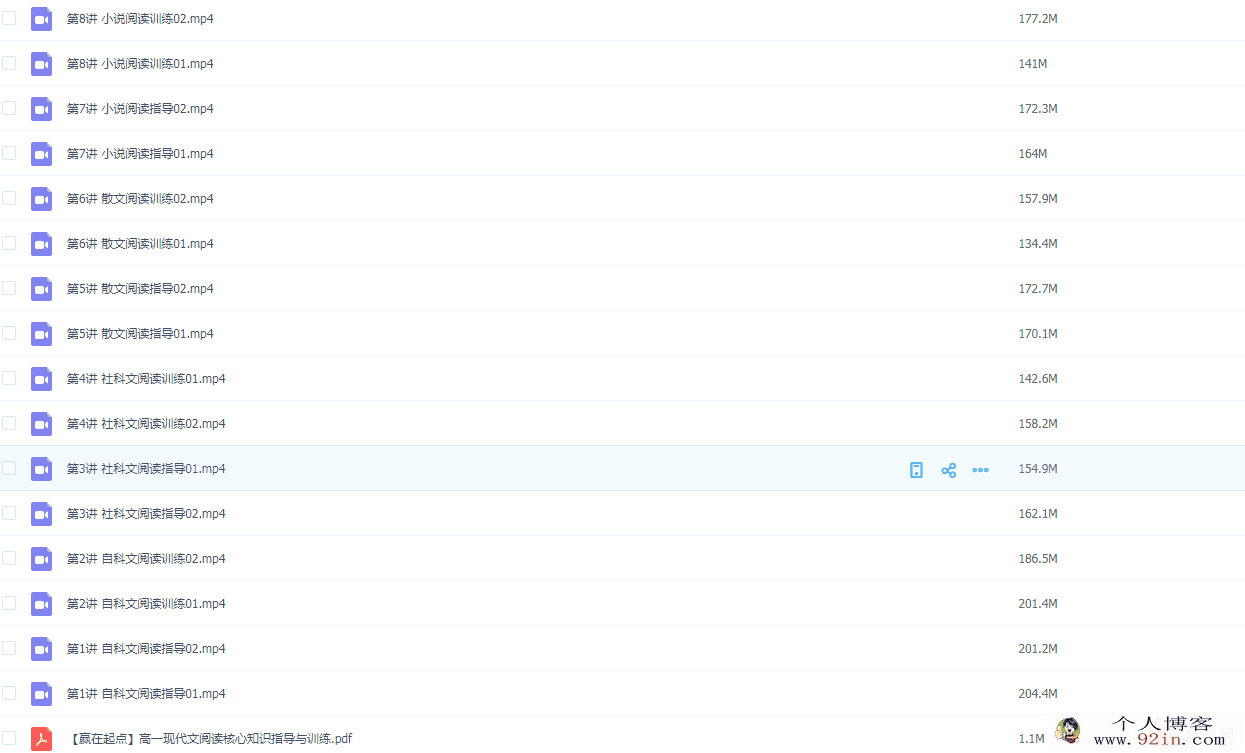Screen dimensions: 1245x753
Task: Tick the checkbox for 第4讲 社科文阅读训练02.mp4
Action: (9, 423)
